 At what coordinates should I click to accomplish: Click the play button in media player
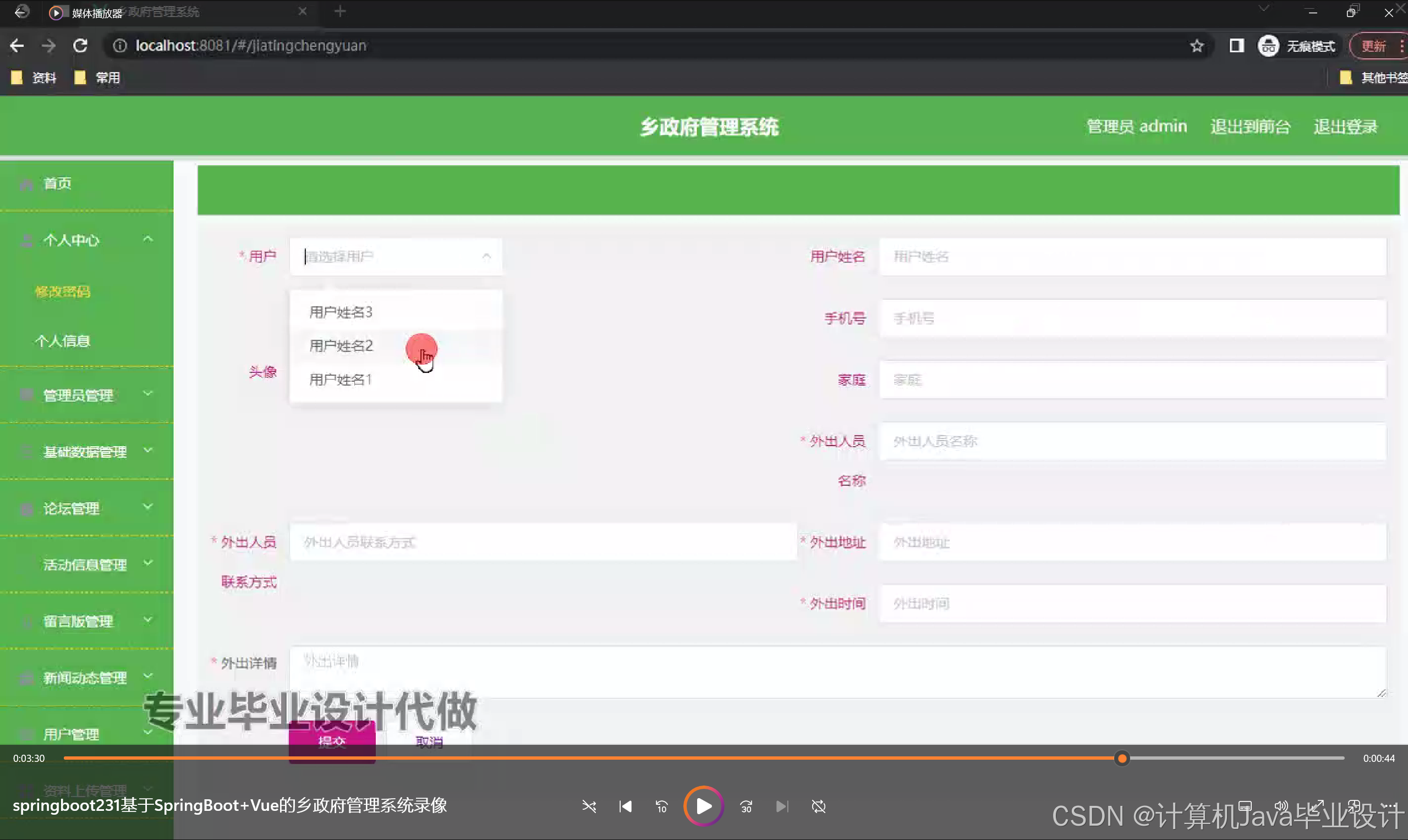[703, 806]
